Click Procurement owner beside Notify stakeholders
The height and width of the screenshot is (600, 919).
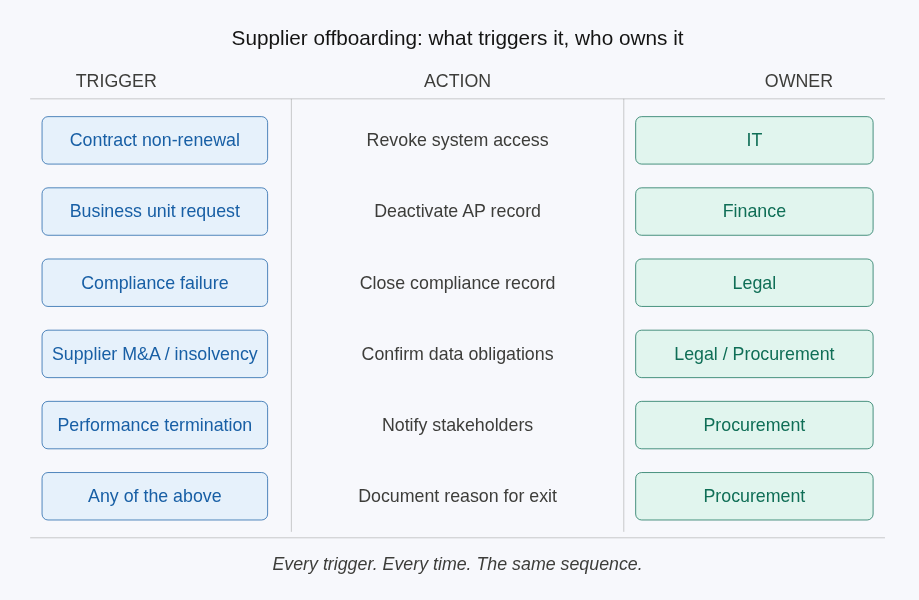pos(754,425)
